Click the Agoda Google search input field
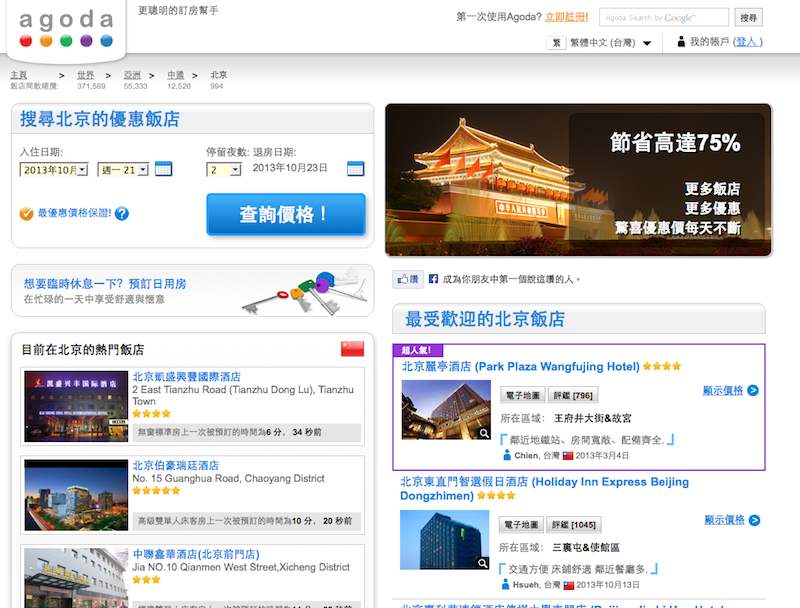The width and height of the screenshot is (800, 608). point(664,18)
